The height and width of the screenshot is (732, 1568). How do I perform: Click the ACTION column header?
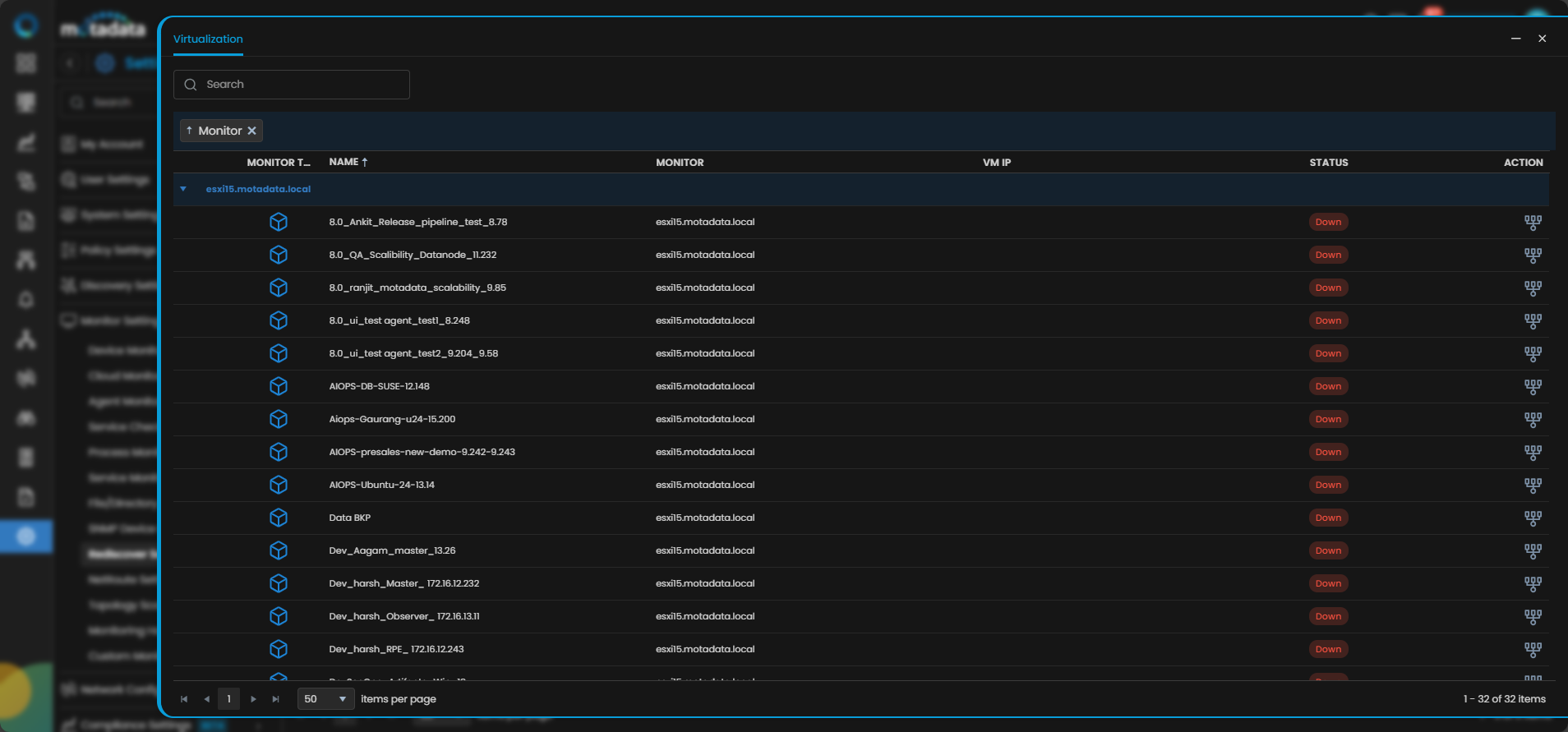point(1523,163)
